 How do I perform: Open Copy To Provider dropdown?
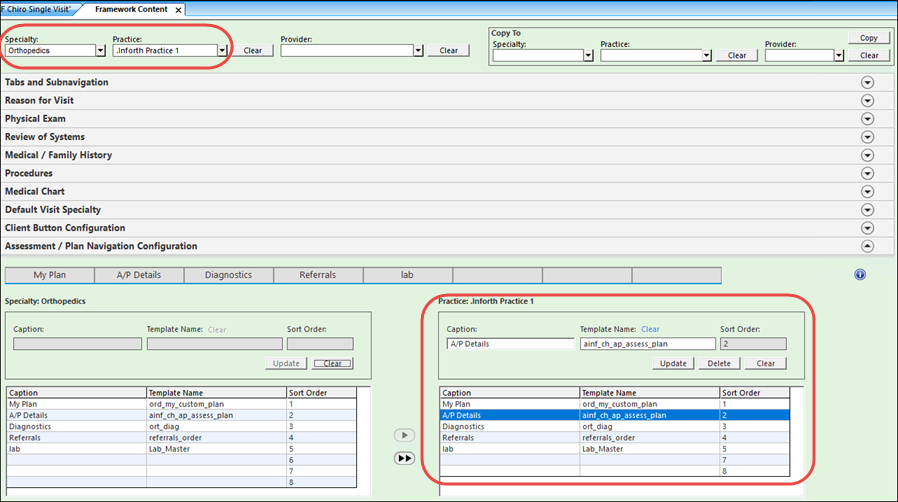coord(839,56)
